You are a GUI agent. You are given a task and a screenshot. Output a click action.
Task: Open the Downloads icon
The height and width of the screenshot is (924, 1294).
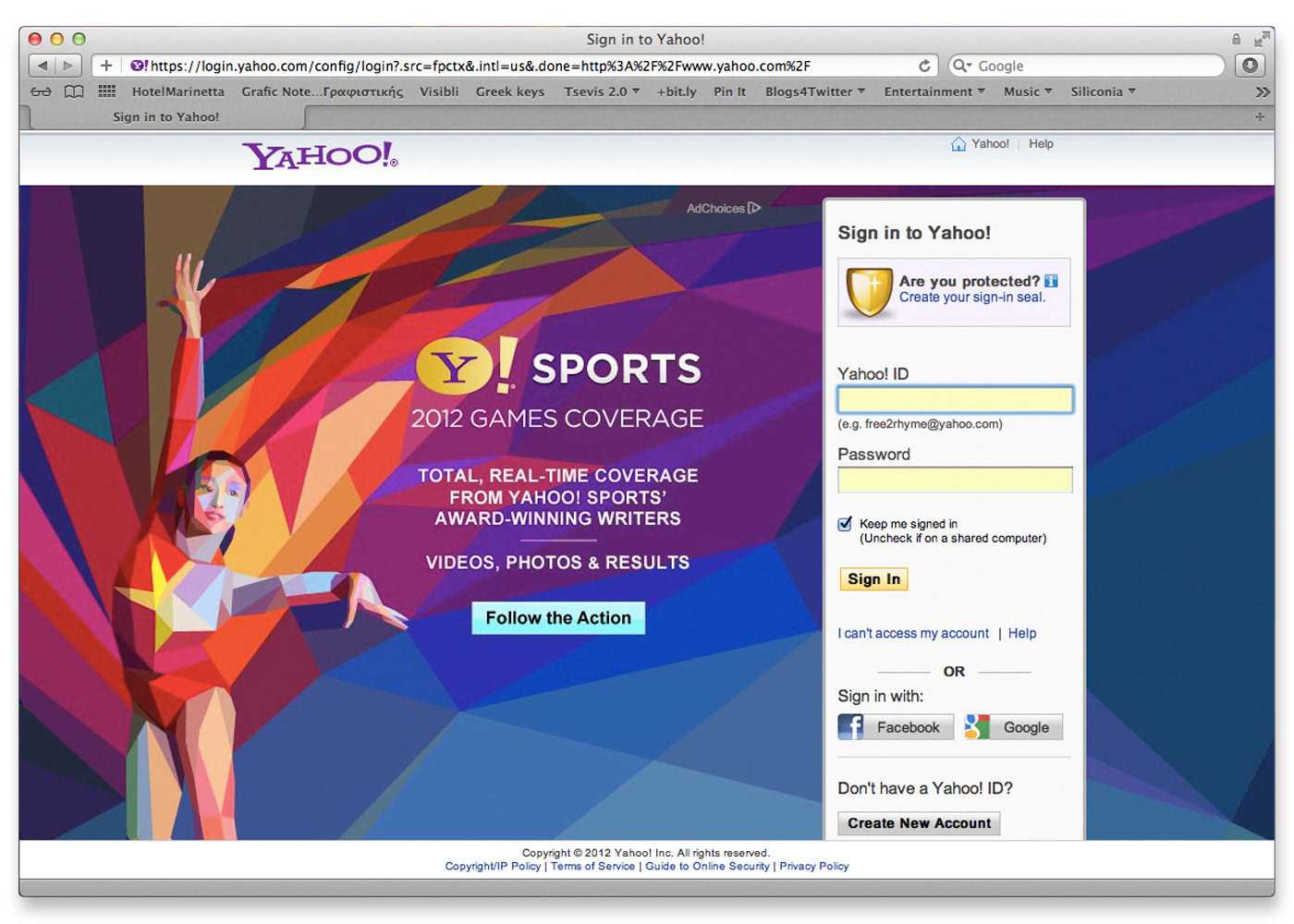1249,66
